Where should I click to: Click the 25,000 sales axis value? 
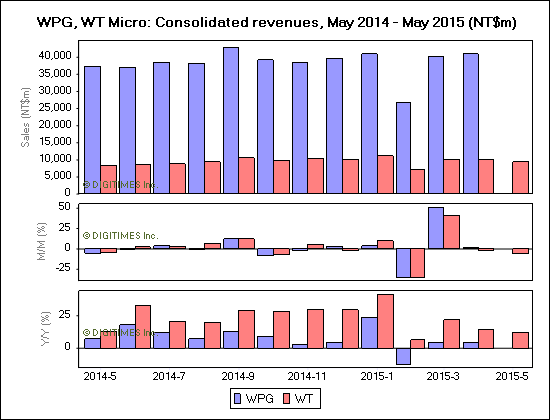tap(55, 107)
